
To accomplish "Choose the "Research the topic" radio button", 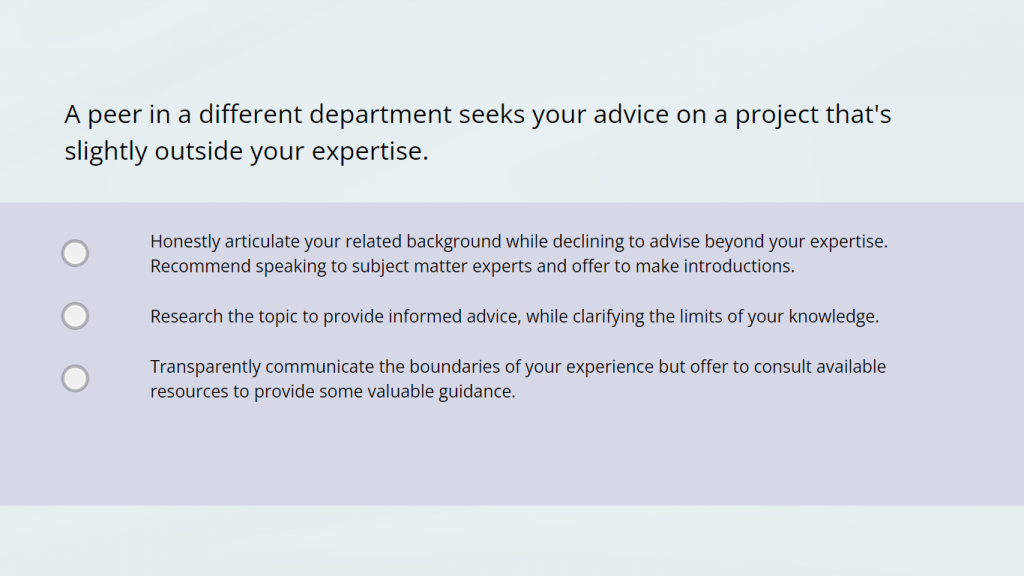I will (x=75, y=316).
